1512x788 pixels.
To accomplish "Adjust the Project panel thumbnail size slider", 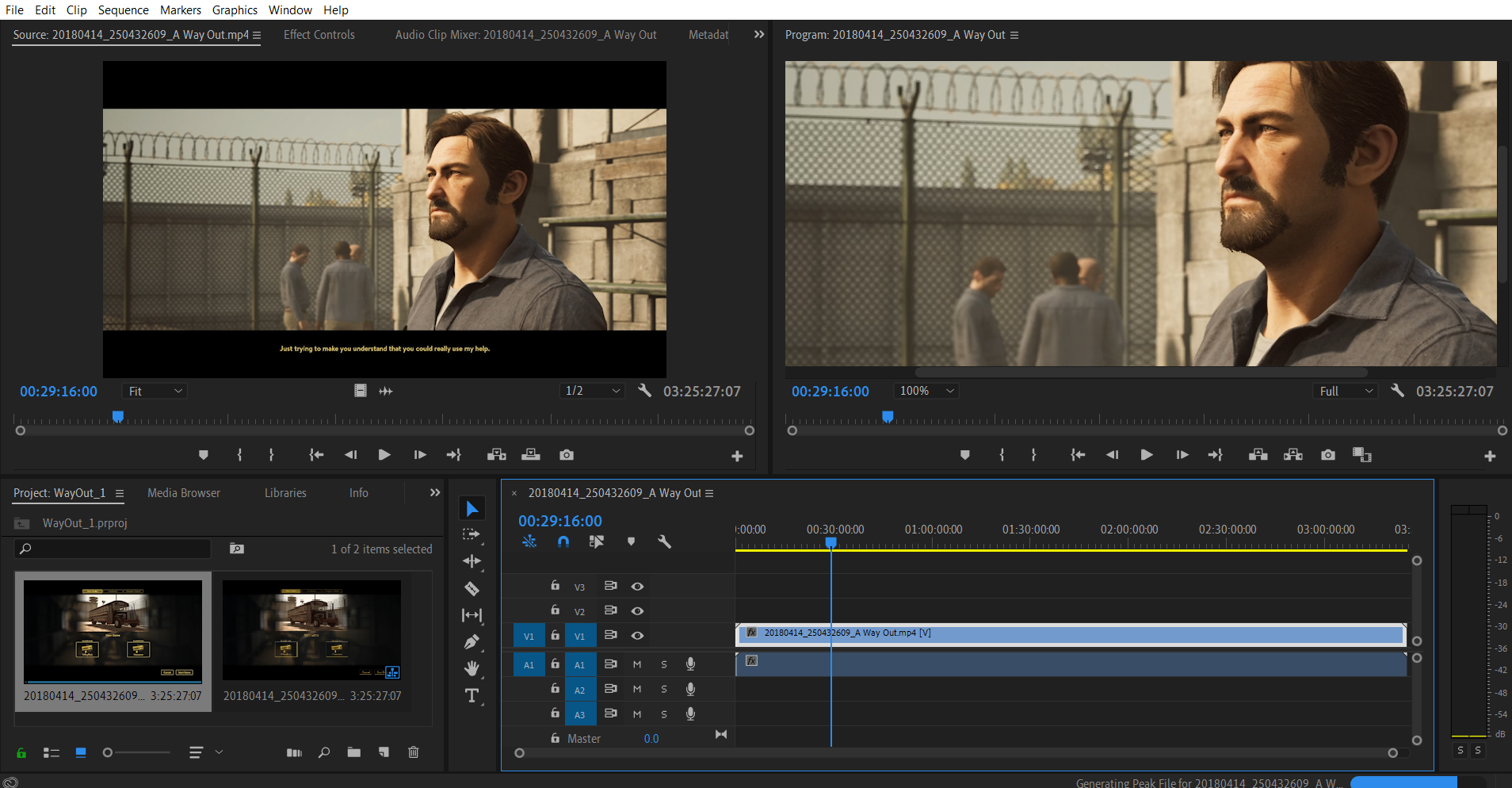I will pyautogui.click(x=136, y=752).
